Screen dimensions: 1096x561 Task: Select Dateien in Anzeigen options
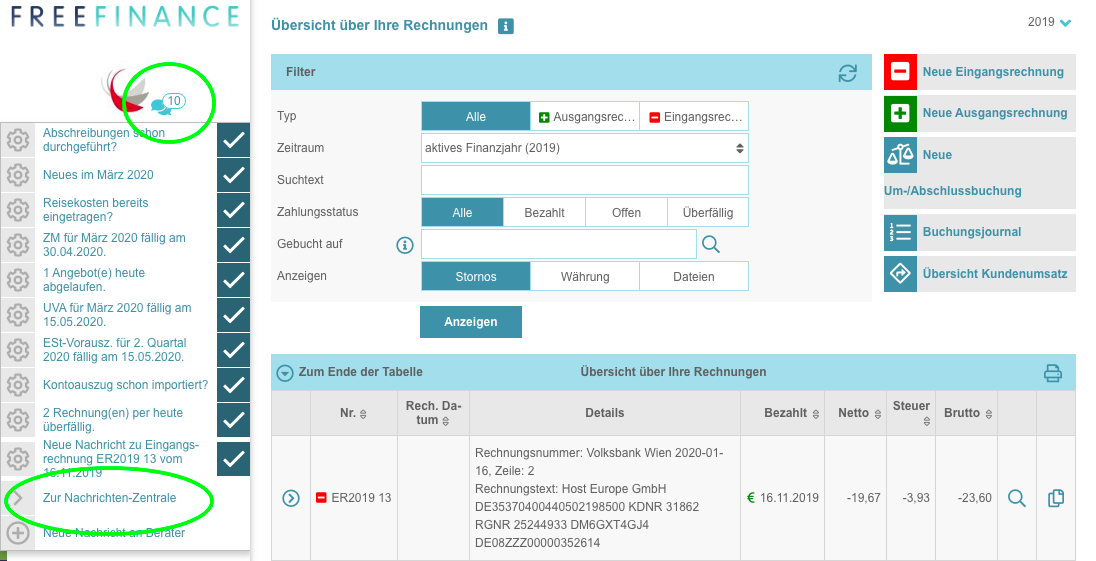coord(693,277)
